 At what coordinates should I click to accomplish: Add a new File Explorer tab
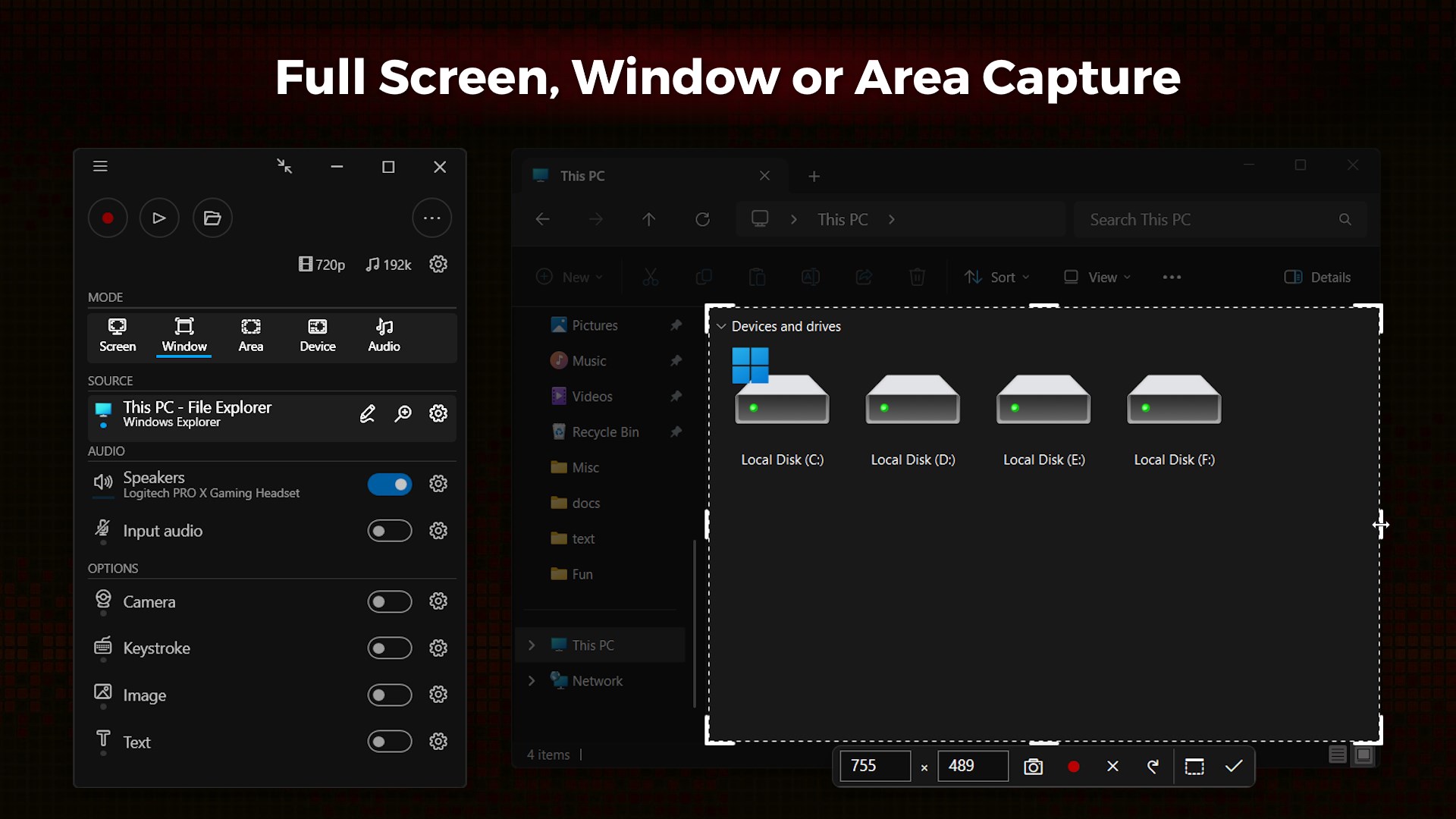point(814,177)
